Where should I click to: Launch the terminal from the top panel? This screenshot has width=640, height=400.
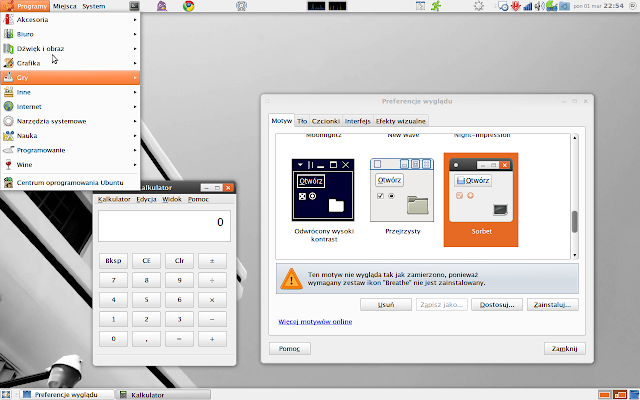[x=134, y=6]
